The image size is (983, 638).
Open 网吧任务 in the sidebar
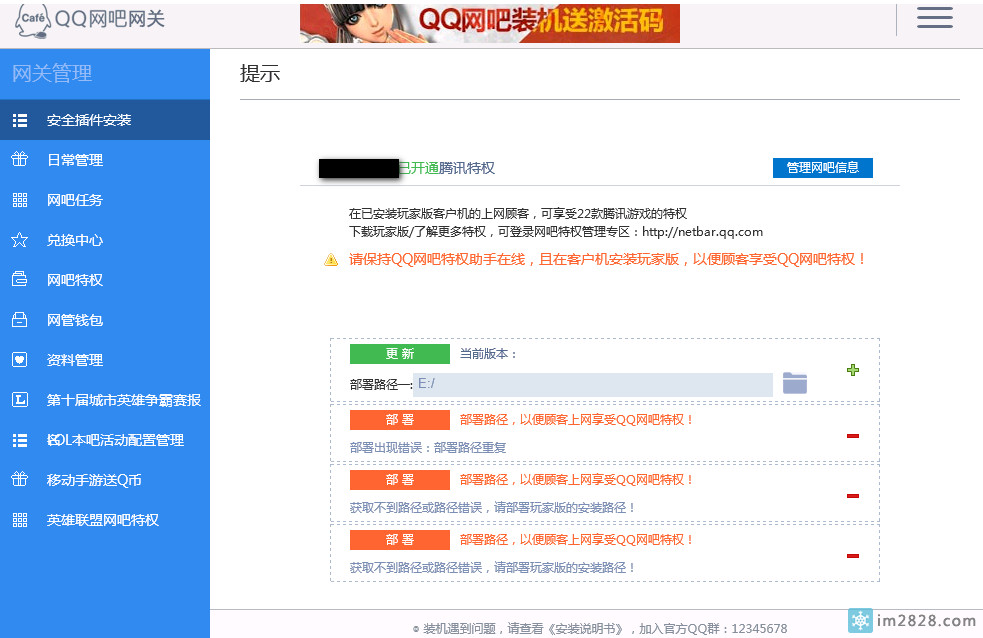click(75, 200)
